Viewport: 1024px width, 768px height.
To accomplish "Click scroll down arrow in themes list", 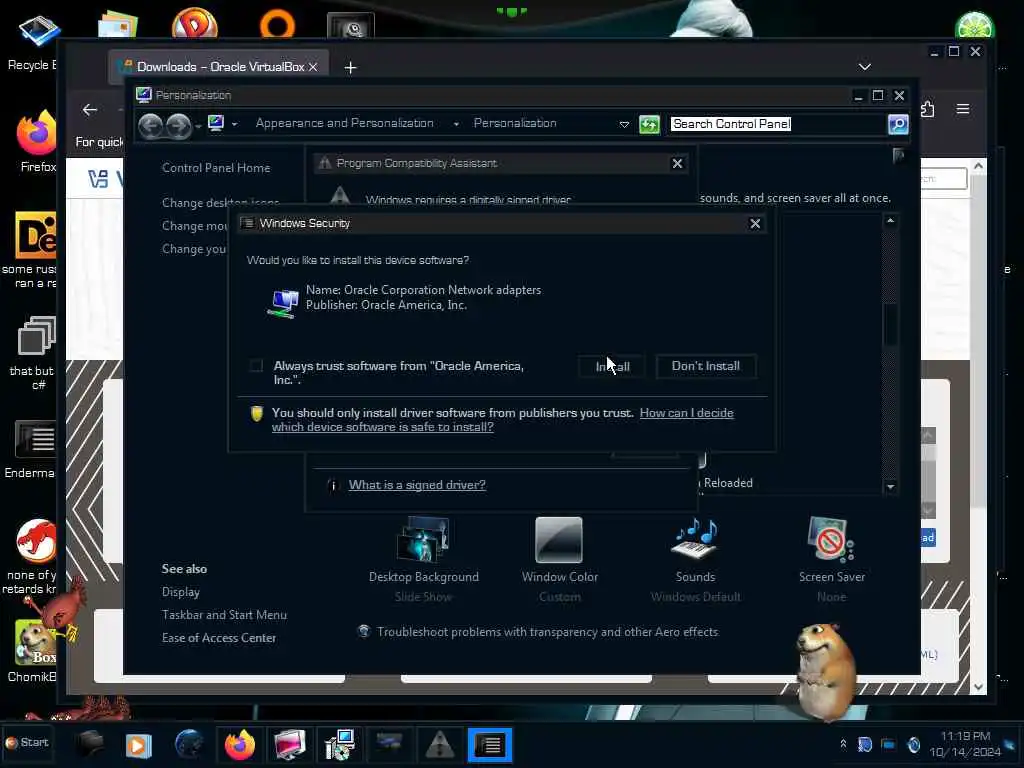I will point(890,487).
